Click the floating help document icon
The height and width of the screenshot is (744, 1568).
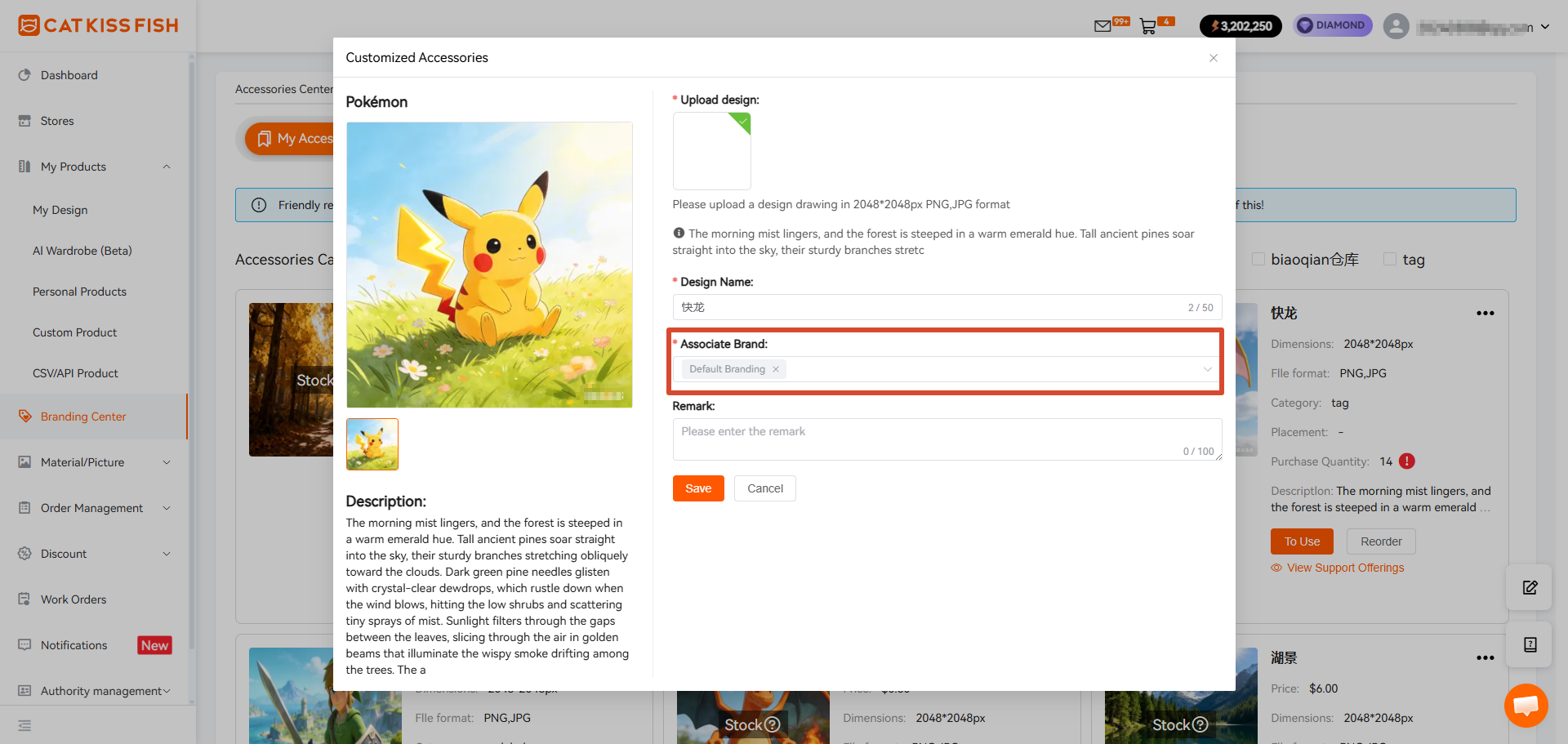click(1530, 644)
